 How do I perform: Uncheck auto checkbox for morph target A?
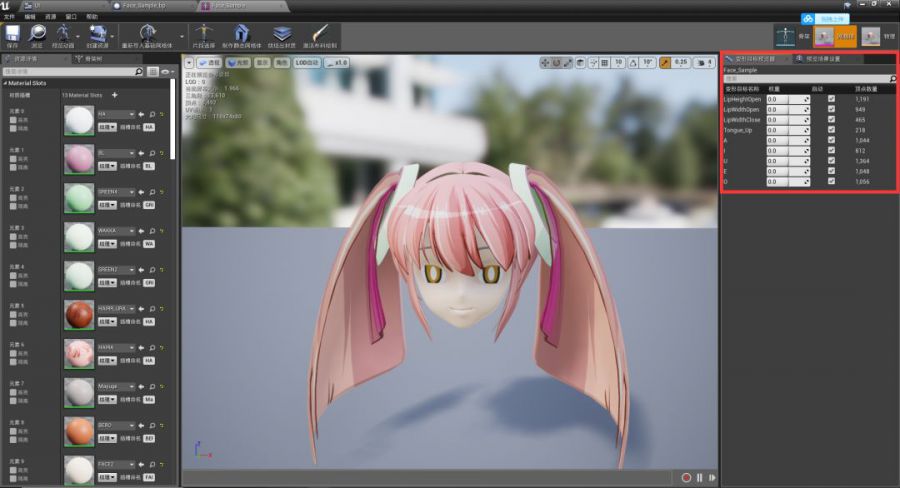click(831, 140)
